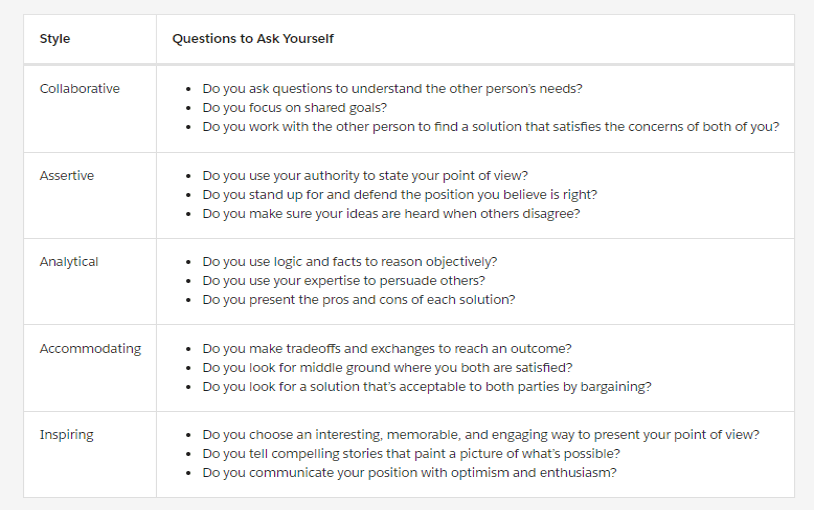The height and width of the screenshot is (510, 814).
Task: Click the question about tradeoffs and exchanges
Action: 386,349
